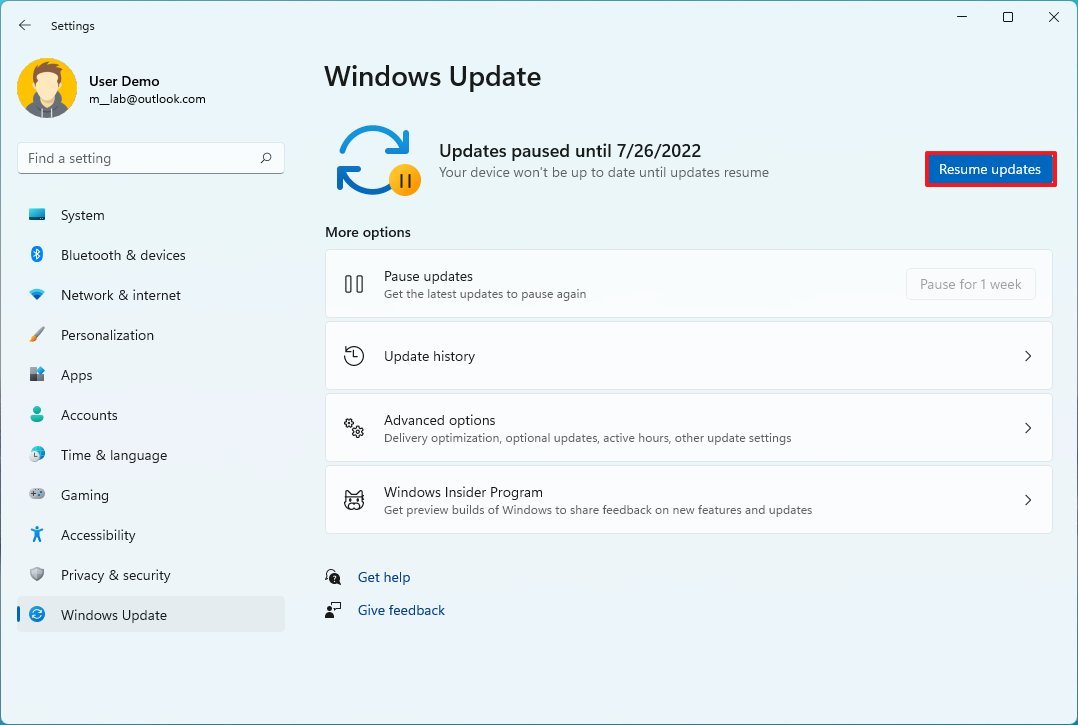
Task: Click the Privacy & security shield icon
Action: [x=37, y=575]
